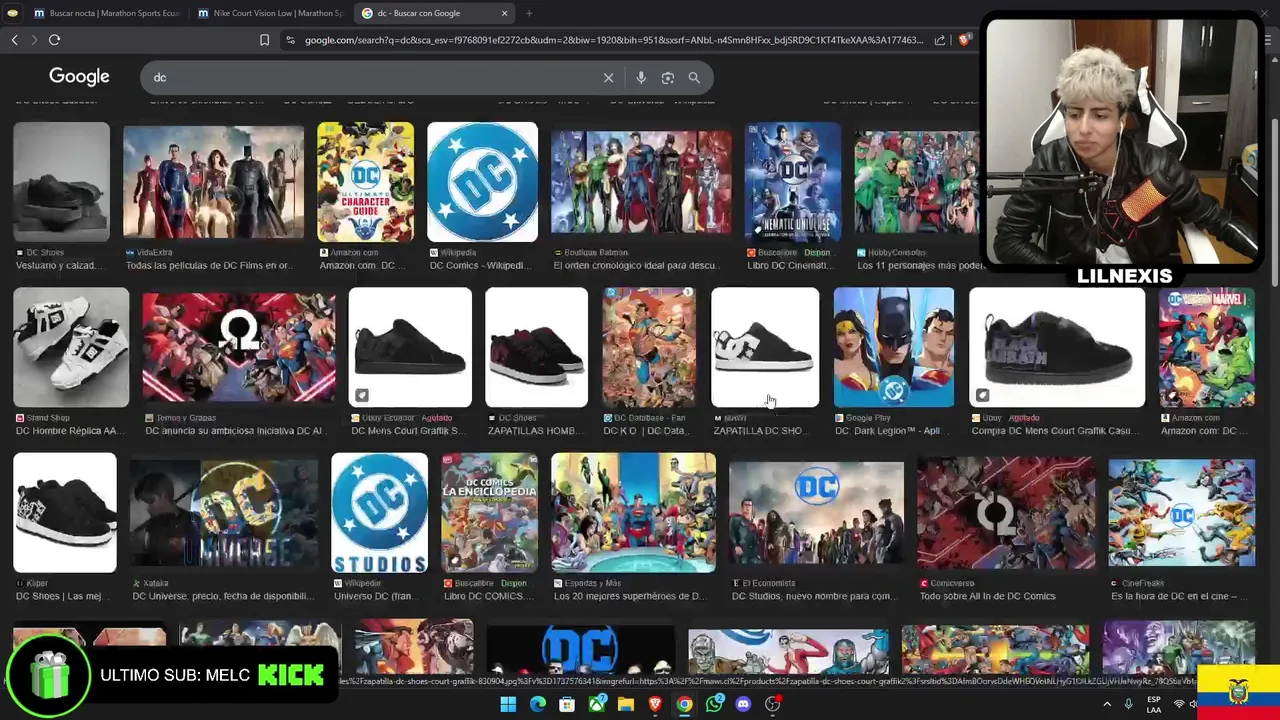This screenshot has height=720, width=1280.
Task: Open the Brave Shields lion icon
Action: pos(964,40)
